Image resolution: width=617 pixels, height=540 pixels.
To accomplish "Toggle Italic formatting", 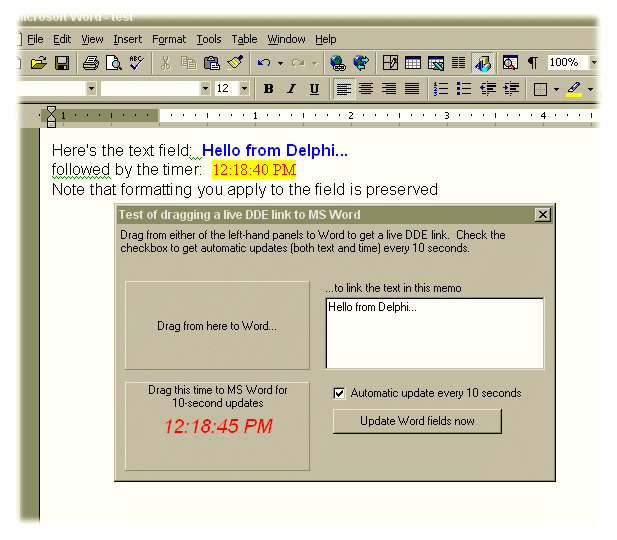I will coord(291,89).
